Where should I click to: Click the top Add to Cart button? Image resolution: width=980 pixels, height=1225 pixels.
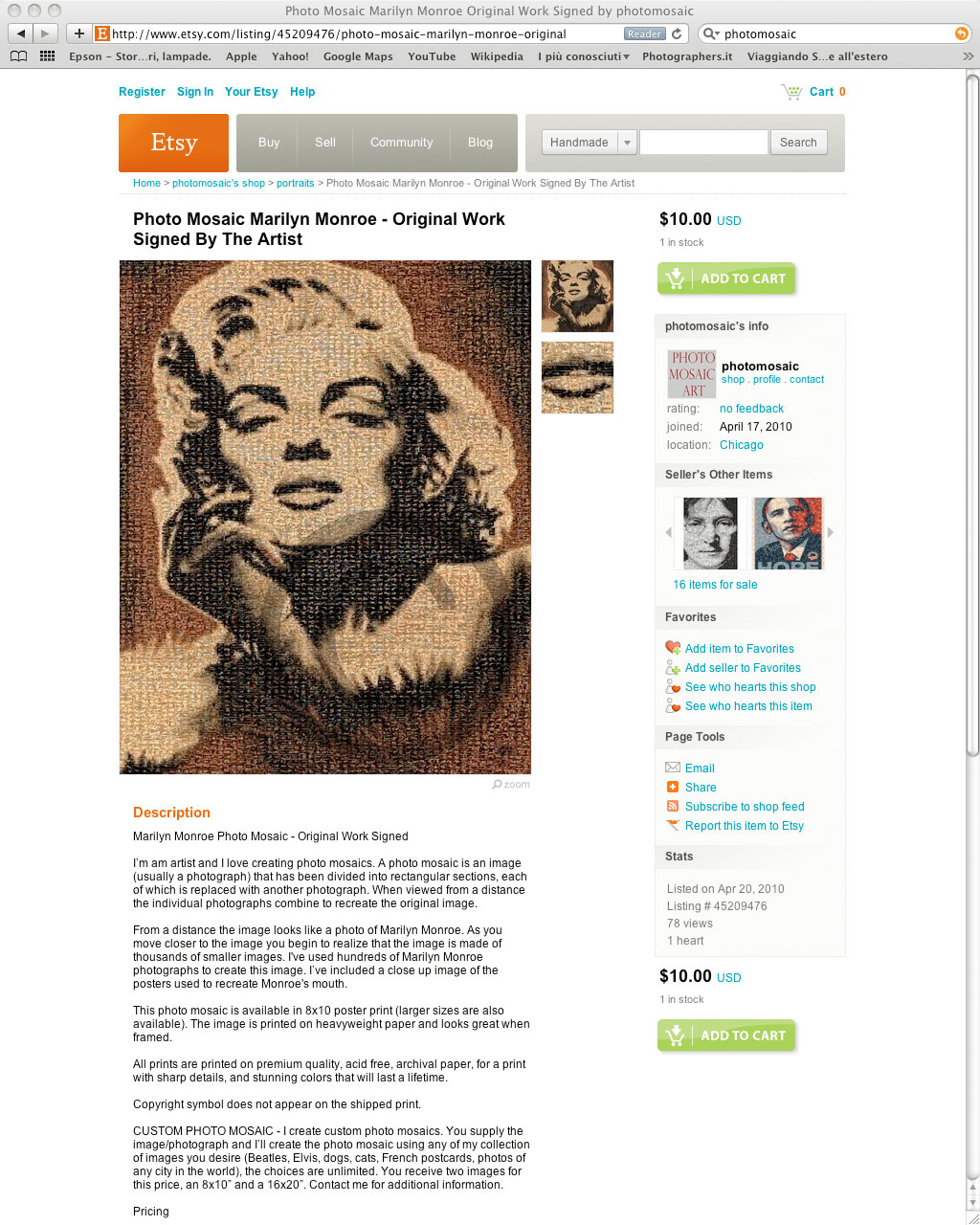[726, 278]
